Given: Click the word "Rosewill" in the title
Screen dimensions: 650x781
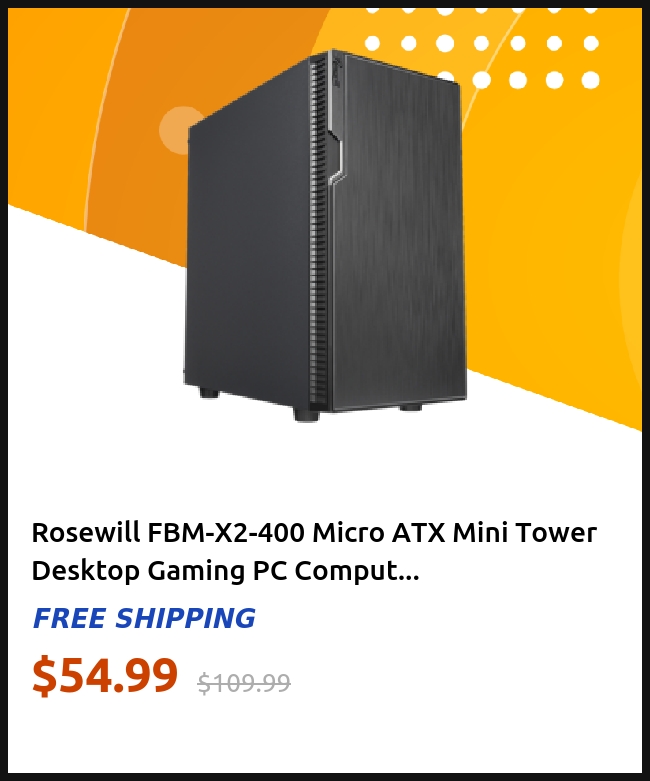Looking at the screenshot, I should pos(86,532).
